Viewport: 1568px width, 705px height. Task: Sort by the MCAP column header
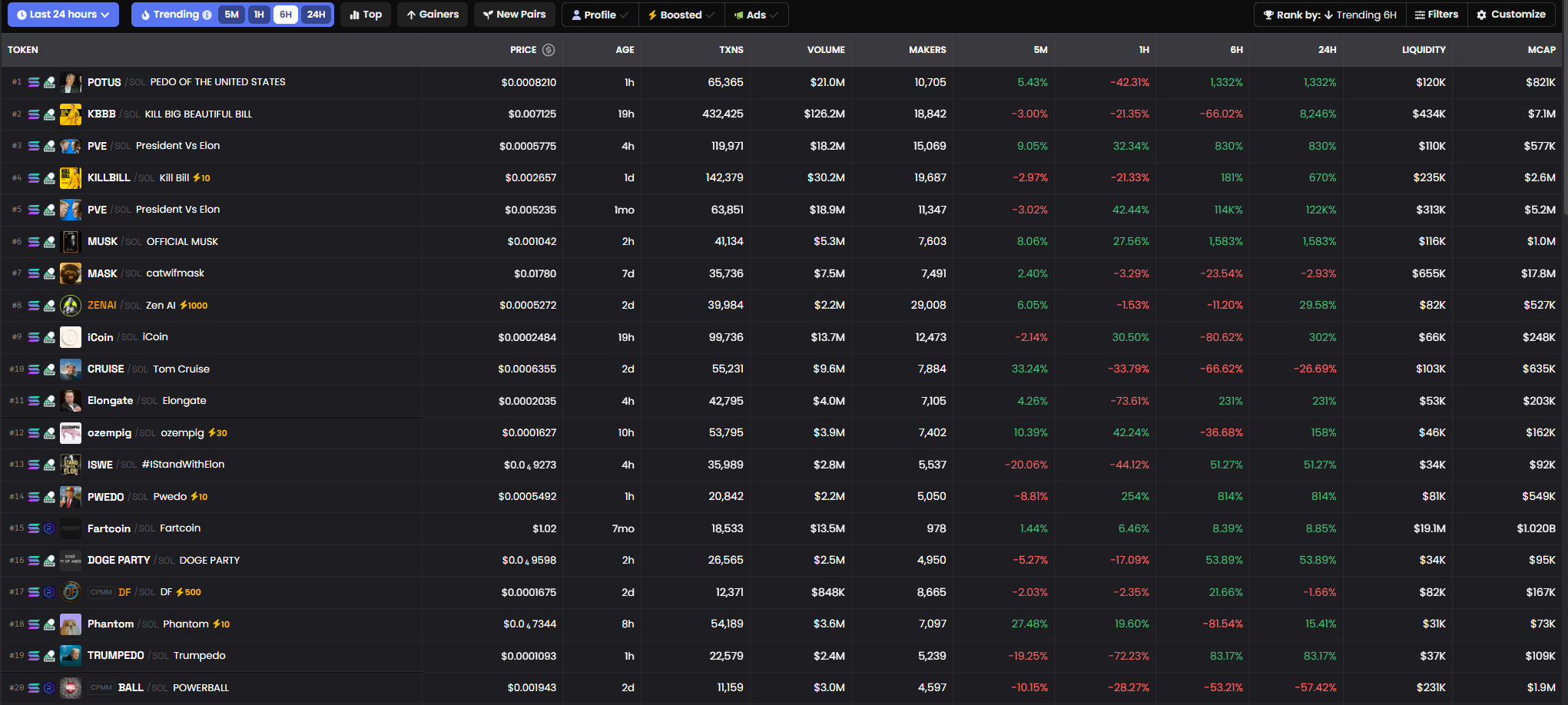(x=1541, y=50)
